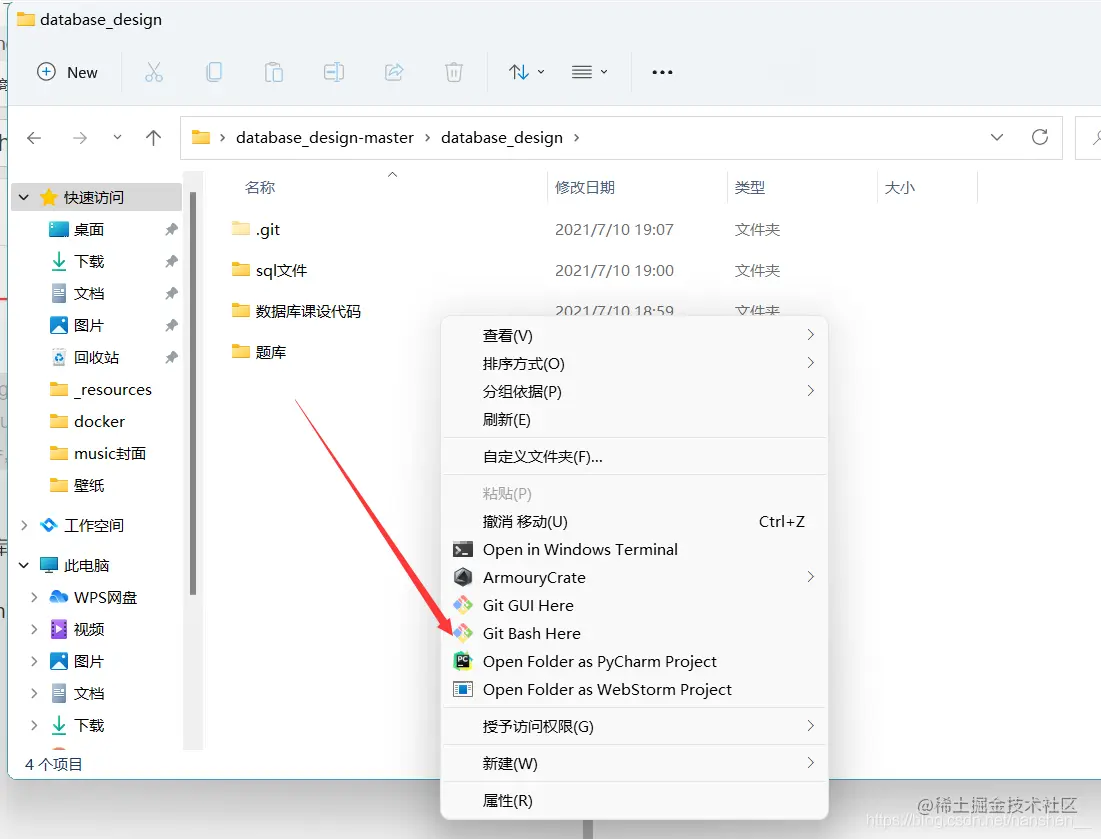Choose 自定义文件夹(F)... in context menu
1101x839 pixels.
click(634, 457)
